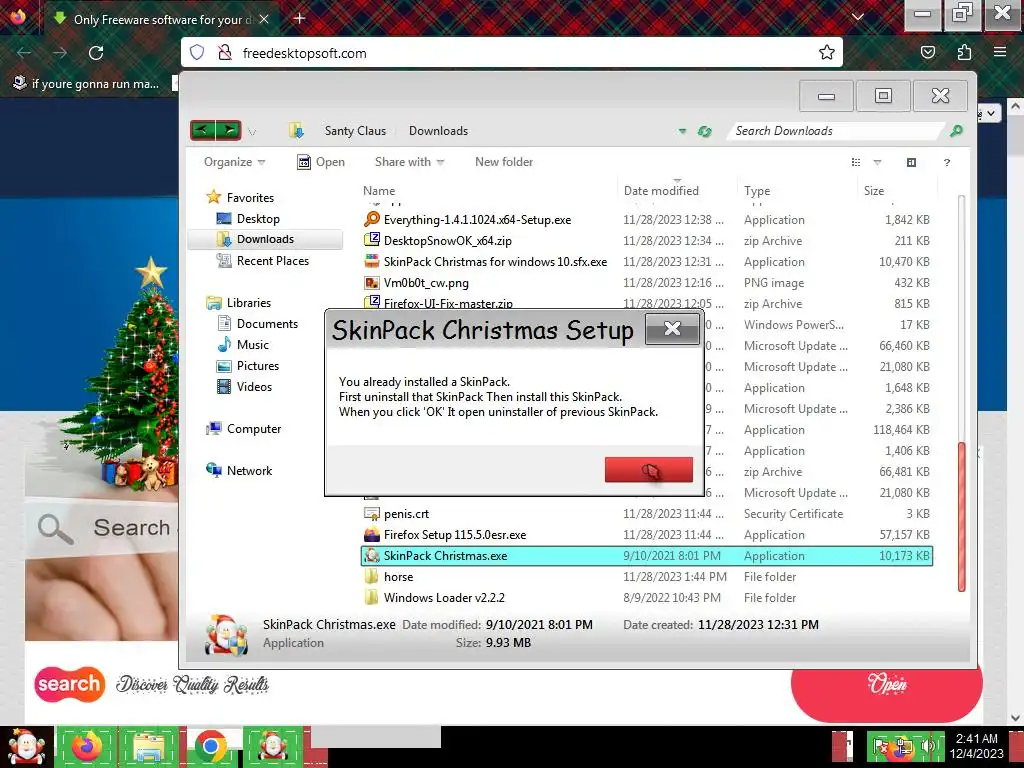Refresh the Downloads folder view

705,131
